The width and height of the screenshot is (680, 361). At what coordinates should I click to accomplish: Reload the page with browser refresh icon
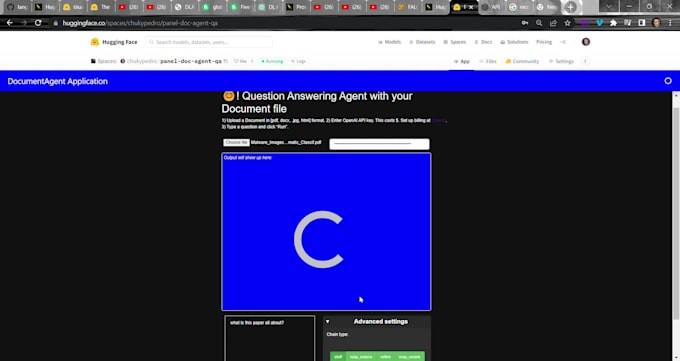click(38, 23)
